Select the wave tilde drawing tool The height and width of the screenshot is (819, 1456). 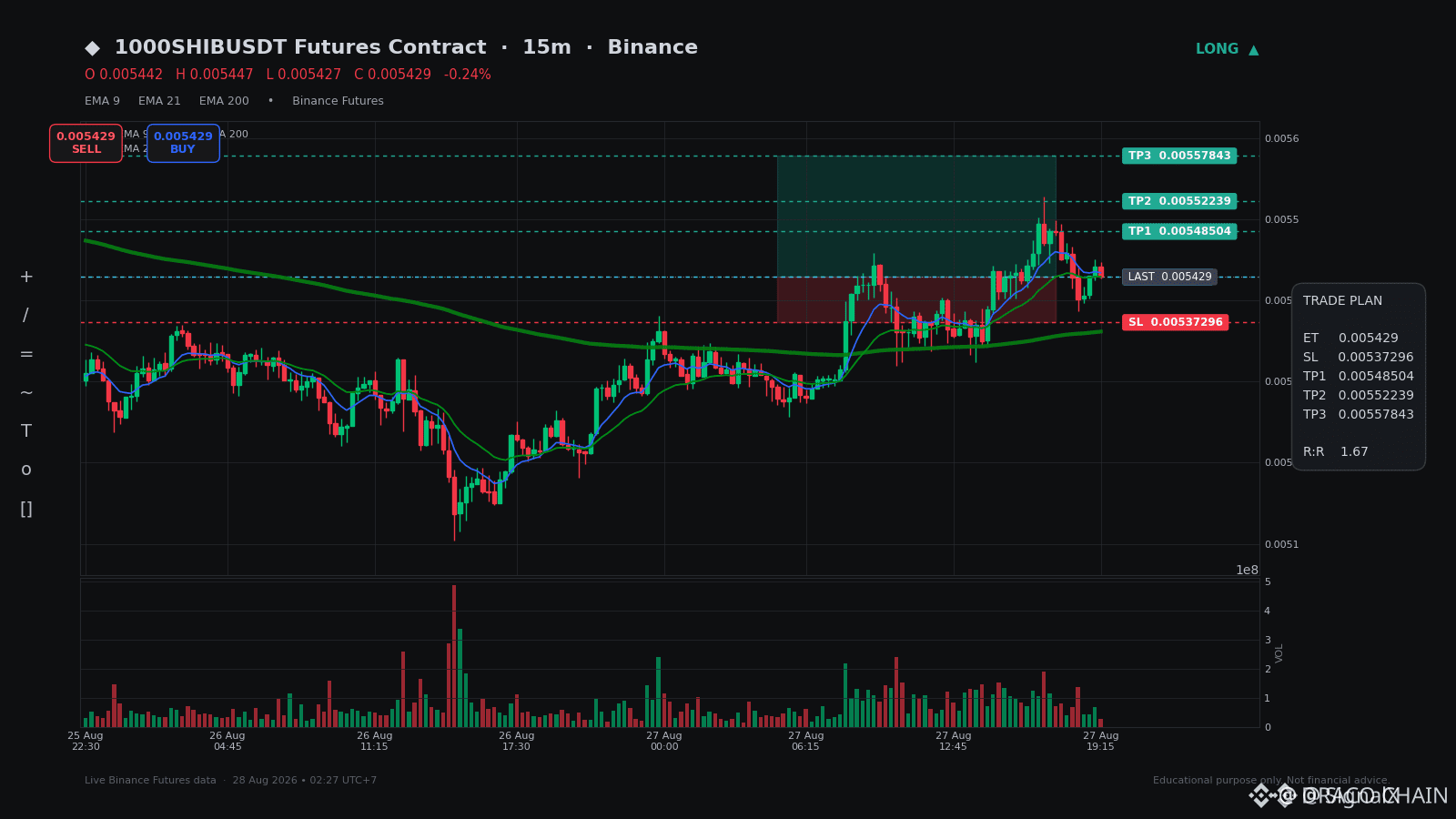pos(26,393)
